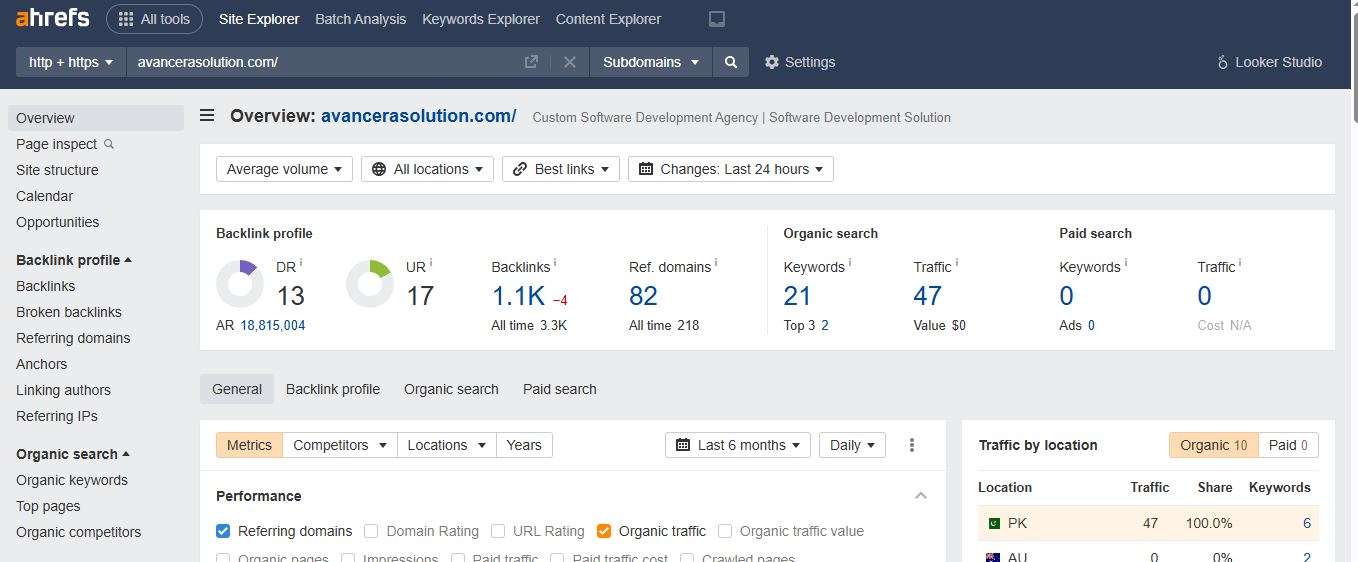Open the three-dot chart options menu
Image resolution: width=1358 pixels, height=562 pixels.
click(x=912, y=445)
